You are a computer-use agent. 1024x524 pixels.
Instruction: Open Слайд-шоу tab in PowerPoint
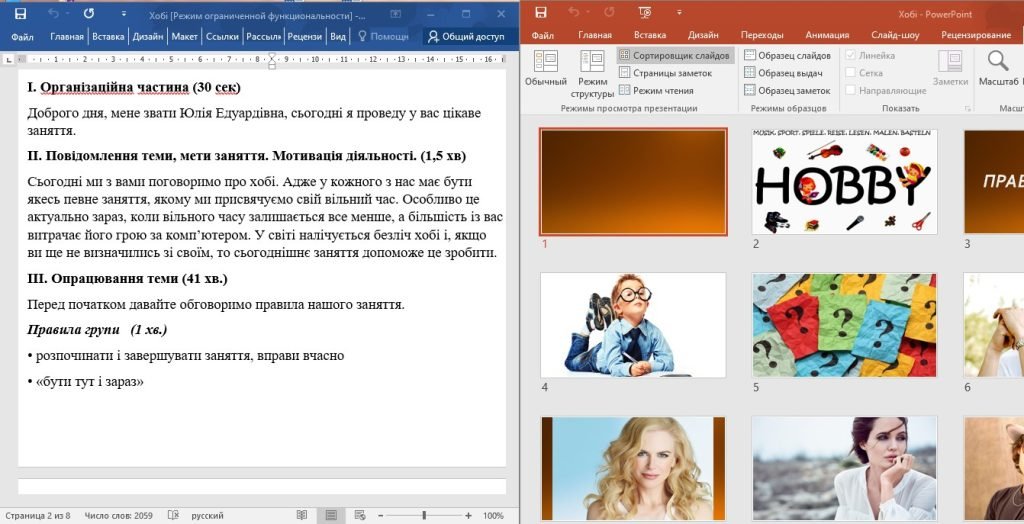pos(895,35)
